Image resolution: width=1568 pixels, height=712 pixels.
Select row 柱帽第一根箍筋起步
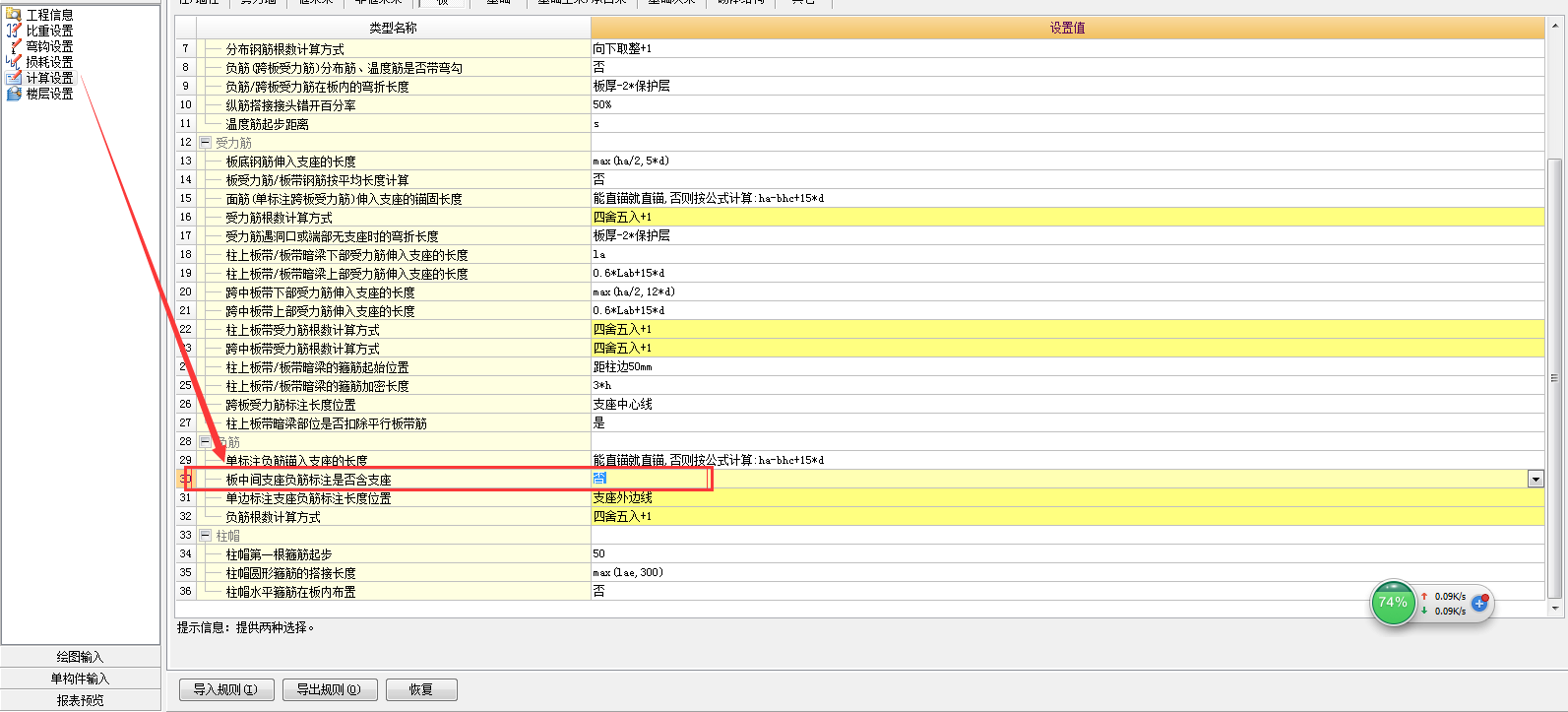click(279, 553)
